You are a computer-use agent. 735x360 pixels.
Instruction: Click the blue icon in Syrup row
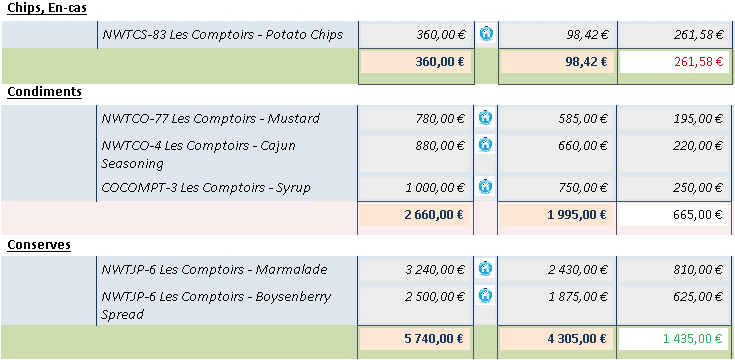pyautogui.click(x=486, y=187)
